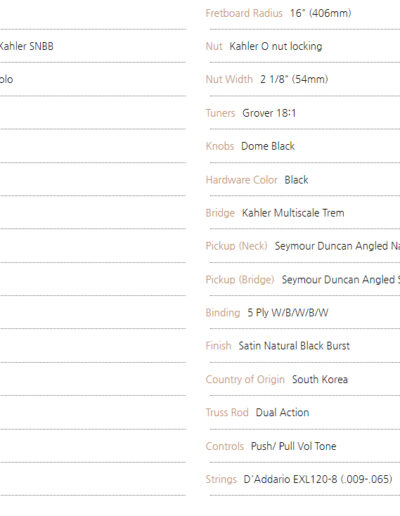Screen dimensions: 400x516
Task: Select the Pickup (Neck) label
Action: 236,246
